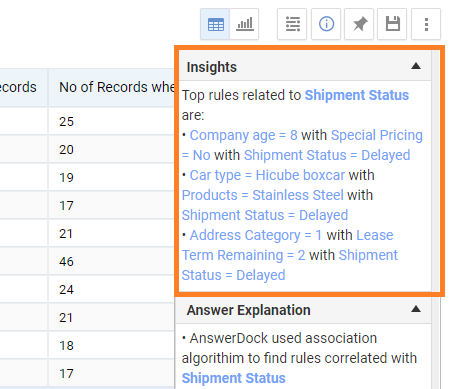Screen dimensions: 454x389
Task: Click the Car type = Hicube boxcar link
Action: (x=267, y=175)
